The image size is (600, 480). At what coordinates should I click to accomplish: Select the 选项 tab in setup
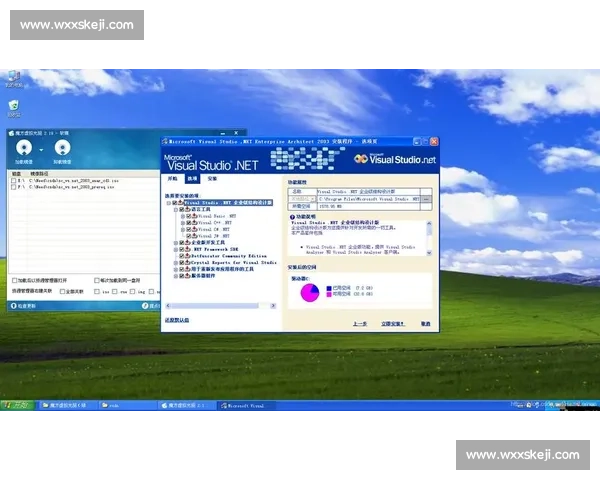tap(192, 179)
